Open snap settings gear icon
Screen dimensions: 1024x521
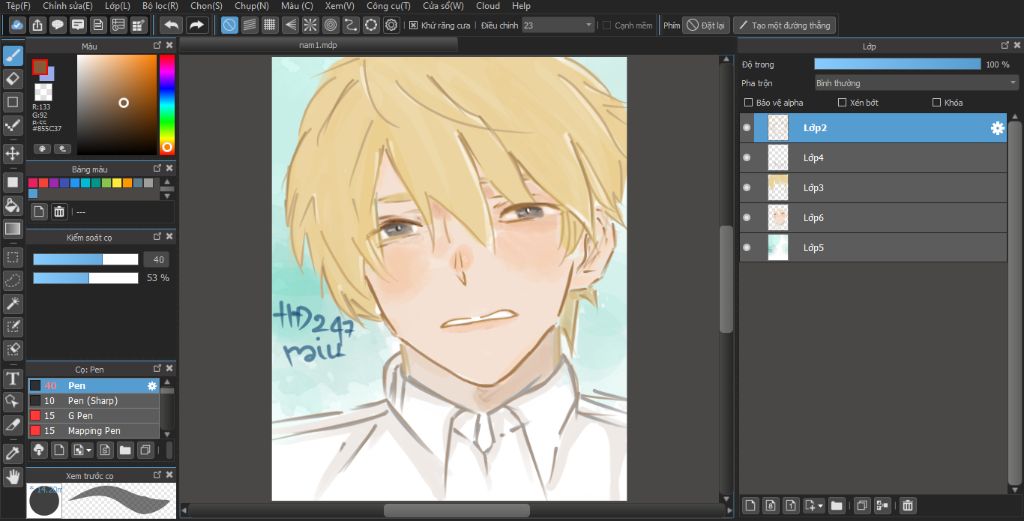pyautogui.click(x=391, y=25)
